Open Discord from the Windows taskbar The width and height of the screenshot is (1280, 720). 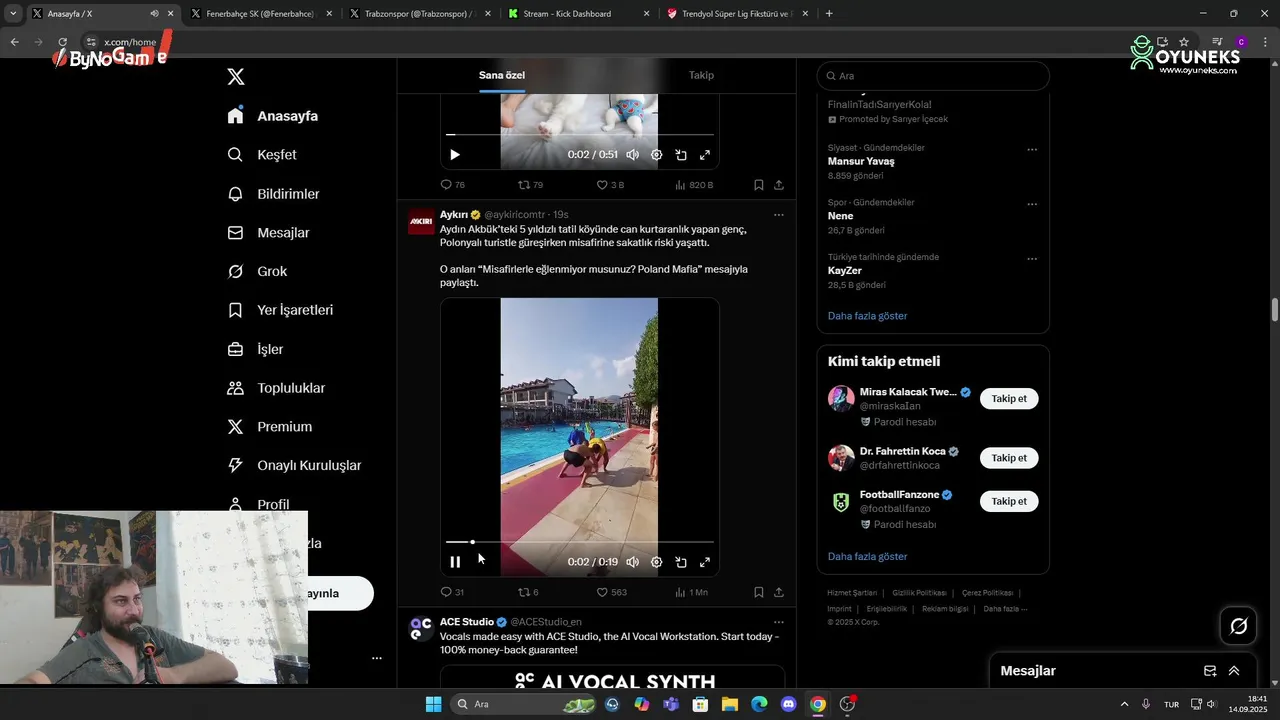pyautogui.click(x=788, y=704)
